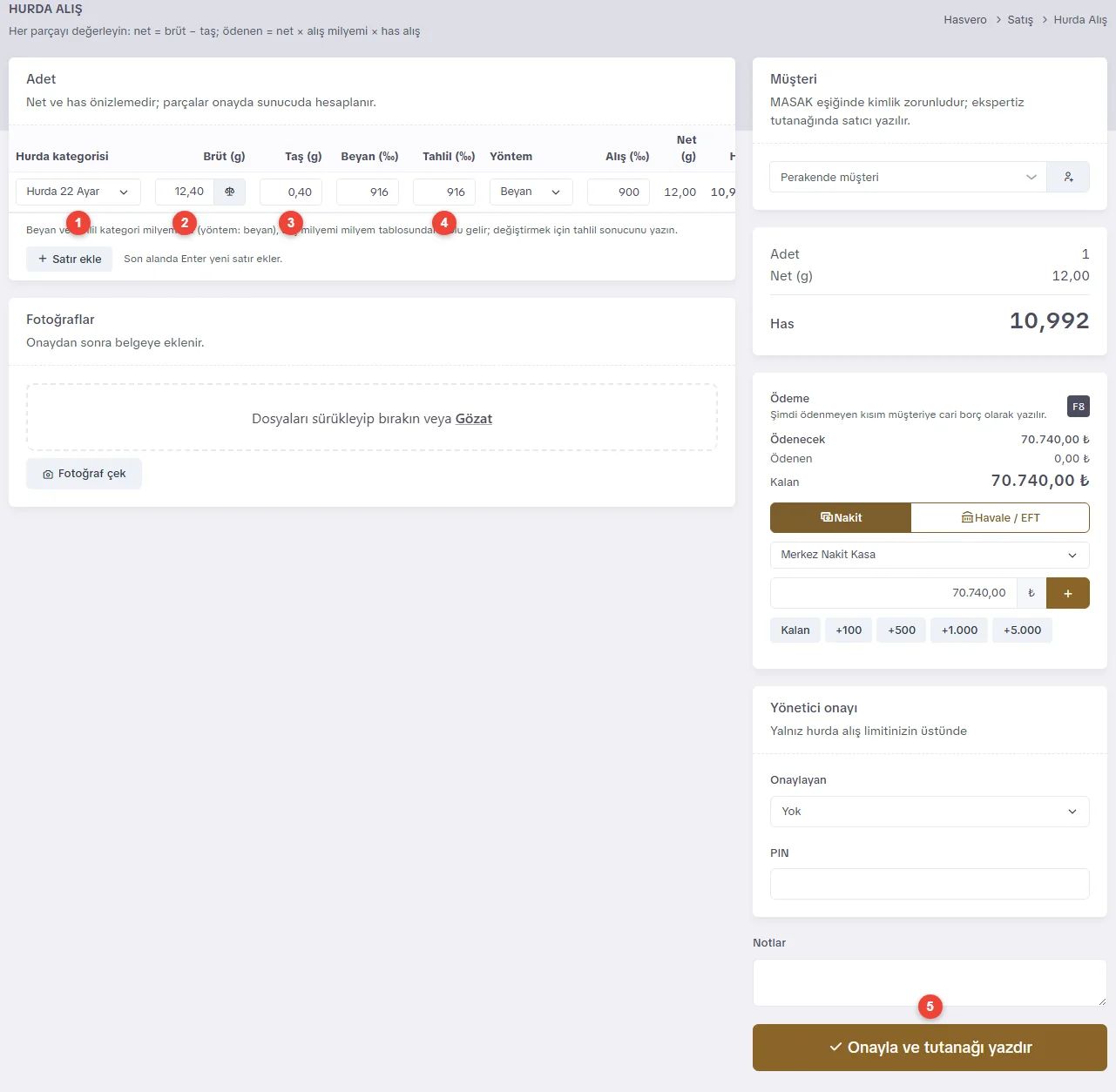This screenshot has width=1116, height=1092.
Task: Click the Gözat file browse link
Action: [x=474, y=419]
